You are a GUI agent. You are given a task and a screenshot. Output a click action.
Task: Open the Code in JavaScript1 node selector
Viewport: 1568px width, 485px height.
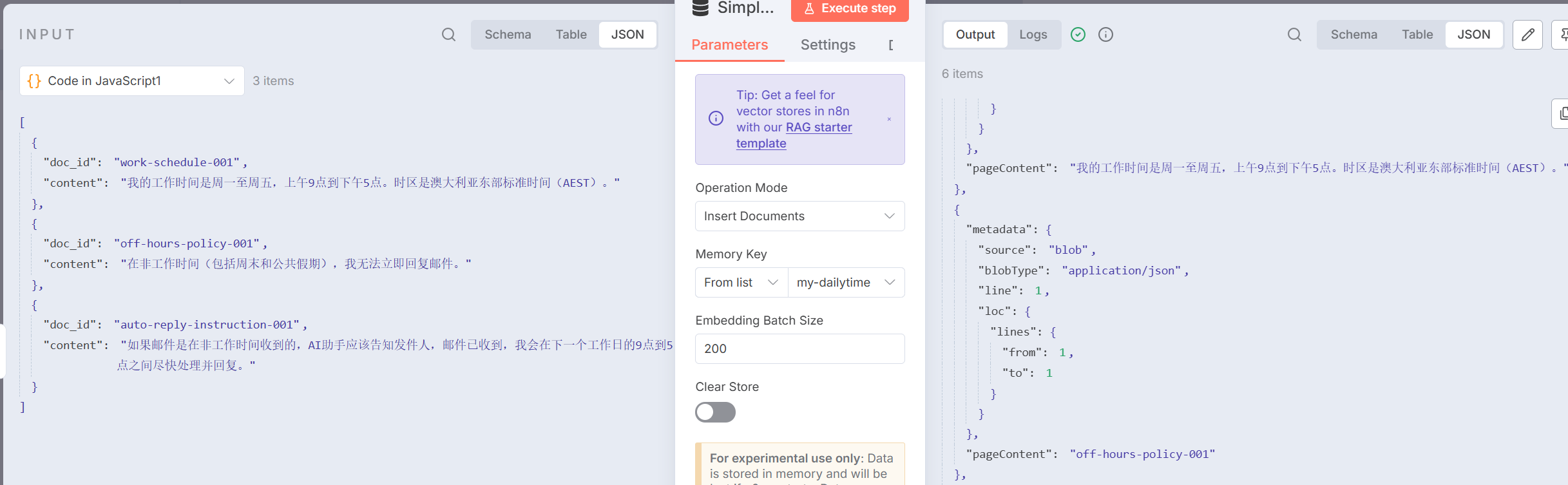coord(131,81)
